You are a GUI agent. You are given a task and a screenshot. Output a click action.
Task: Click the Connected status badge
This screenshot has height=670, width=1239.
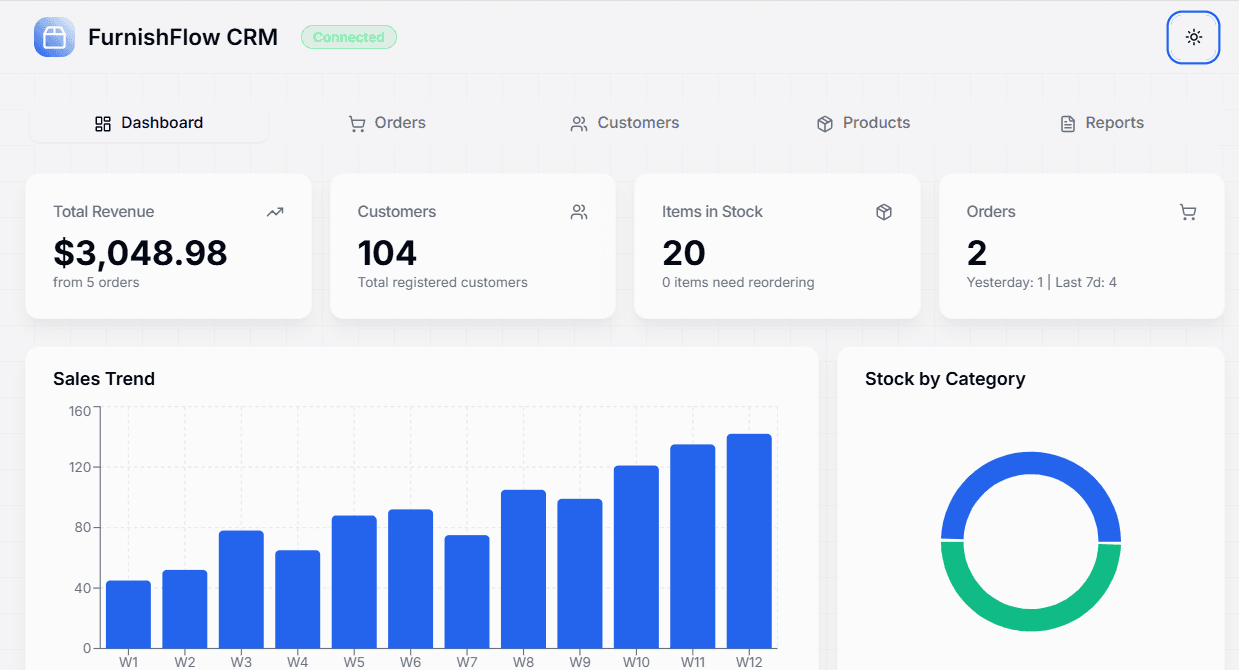pos(348,37)
